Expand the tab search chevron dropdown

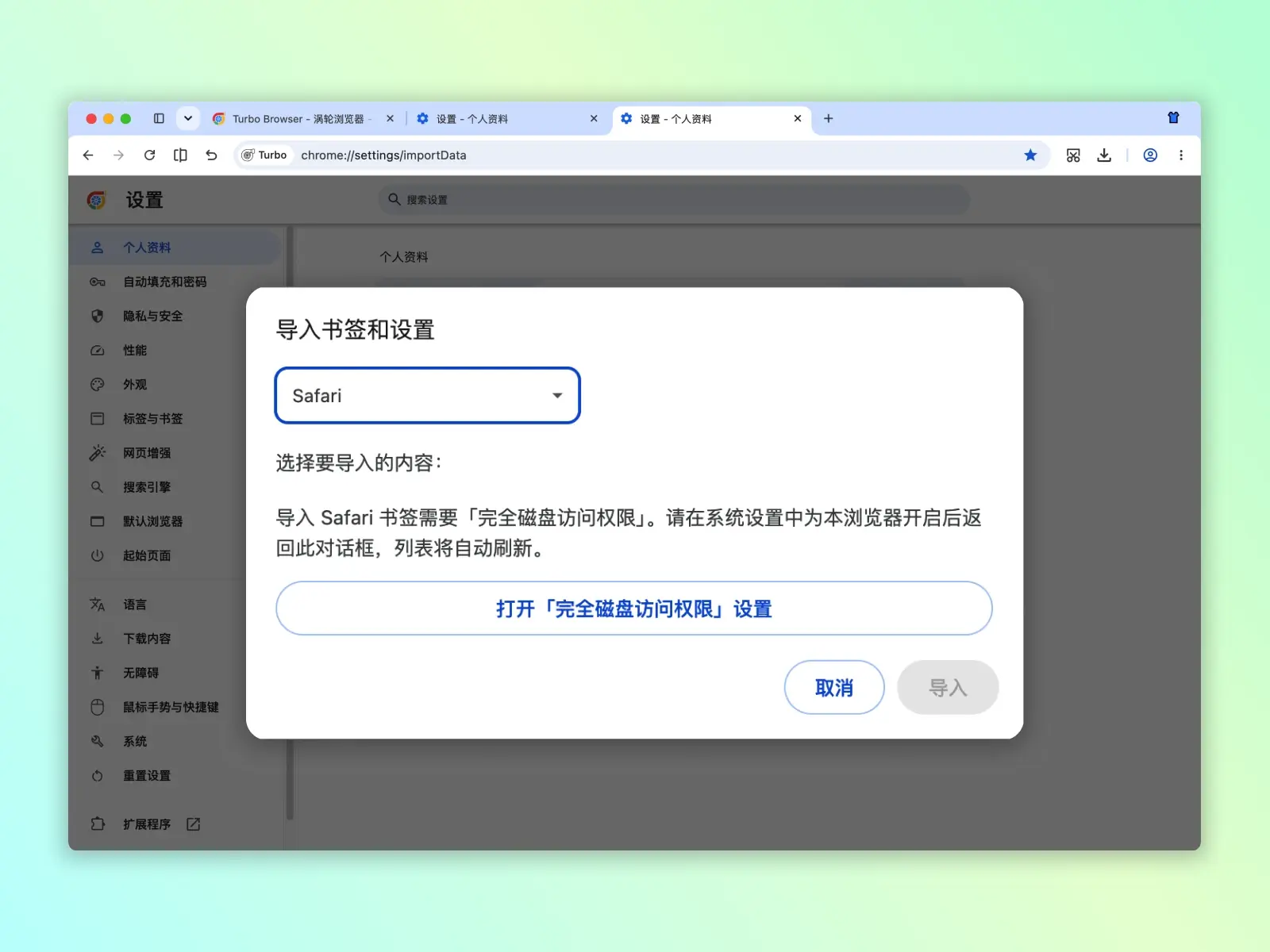coord(188,118)
